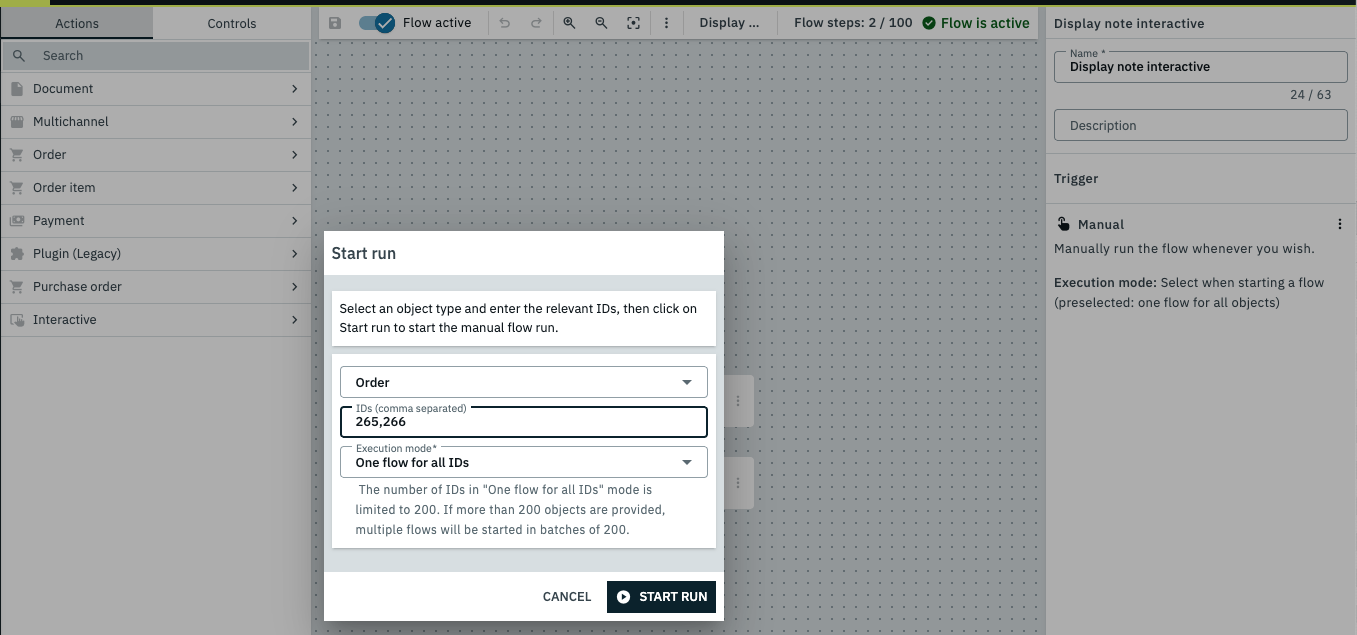This screenshot has height=635, width=1357.
Task: Open the Manual trigger options menu
Action: tap(1340, 225)
